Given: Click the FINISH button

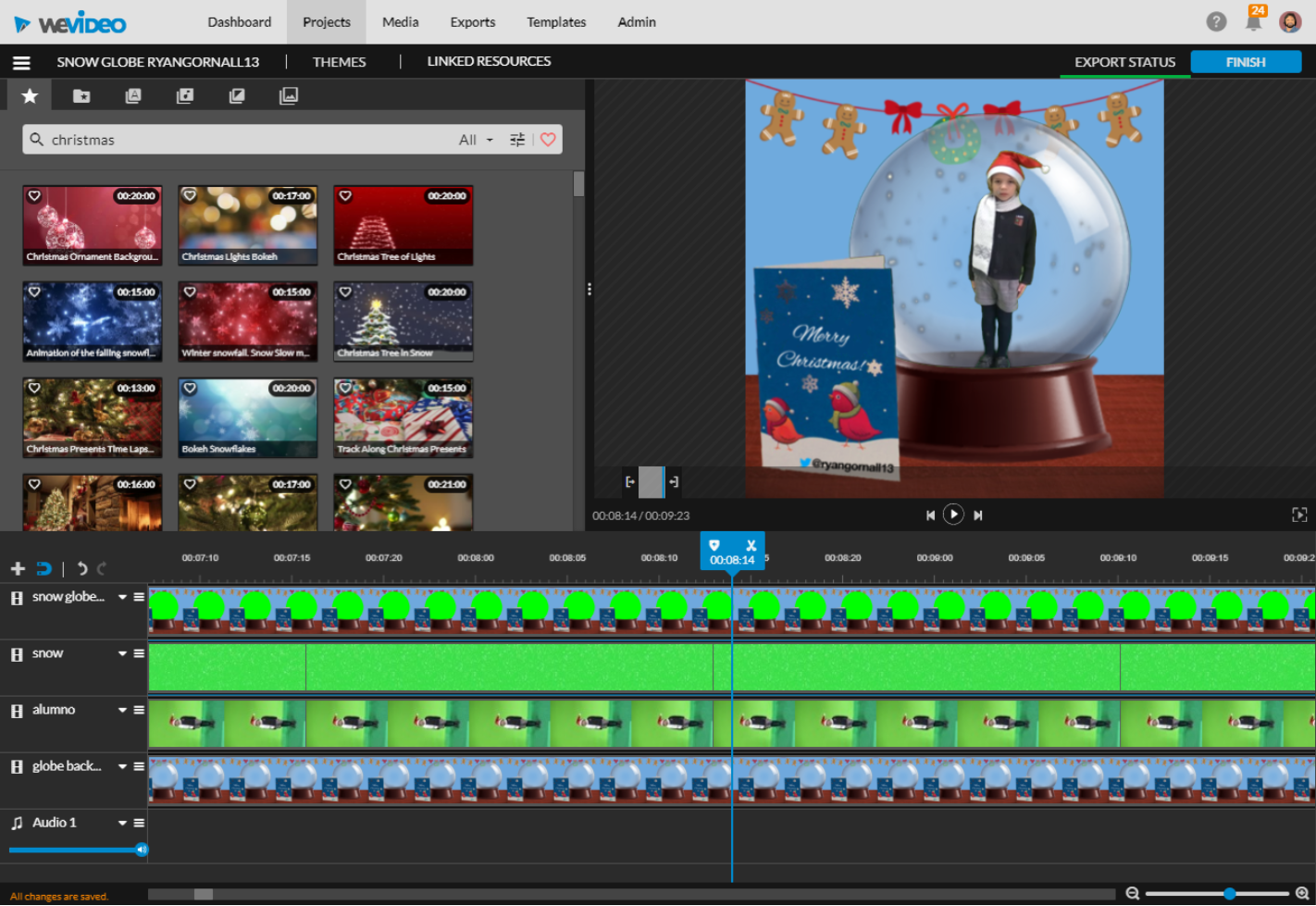Looking at the screenshot, I should pyautogui.click(x=1246, y=62).
